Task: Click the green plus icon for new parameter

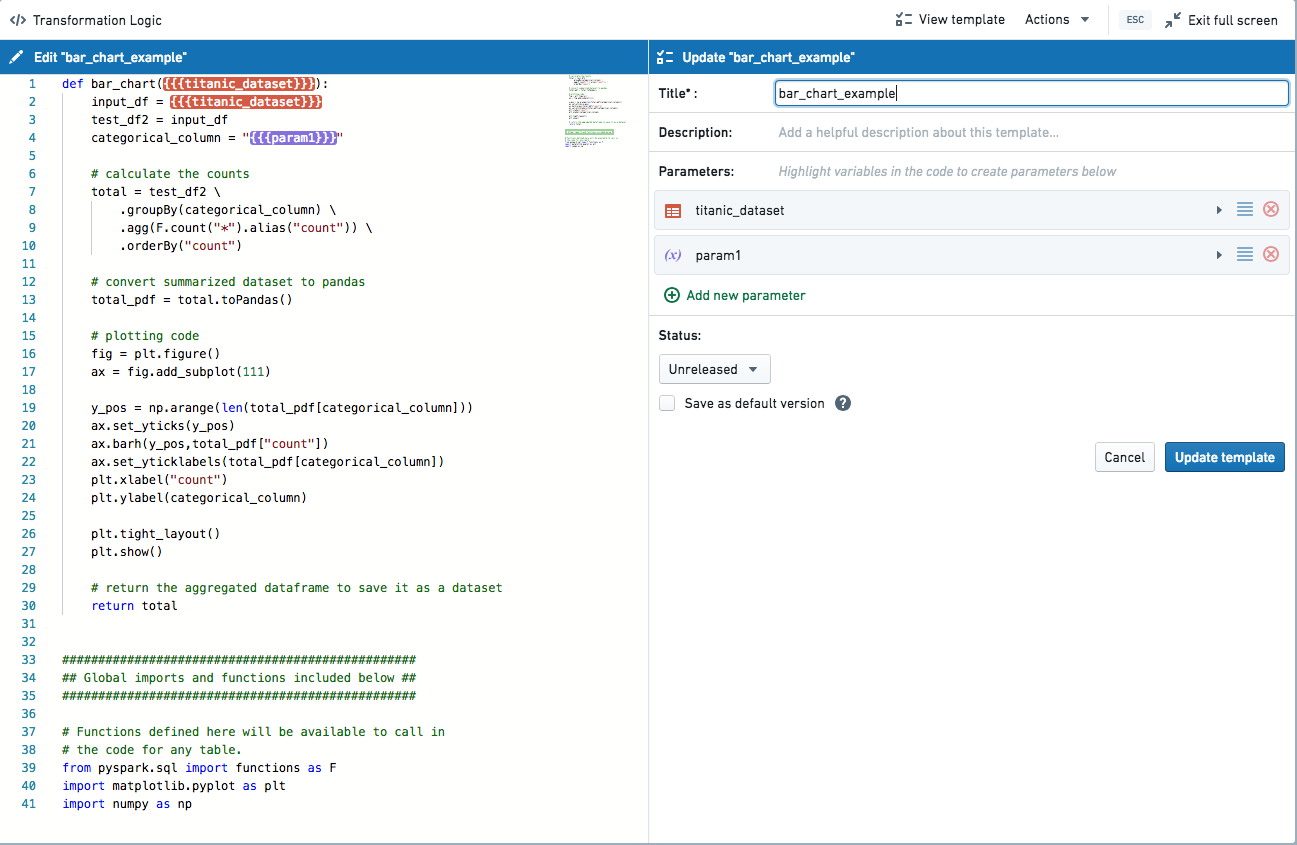Action: point(672,295)
